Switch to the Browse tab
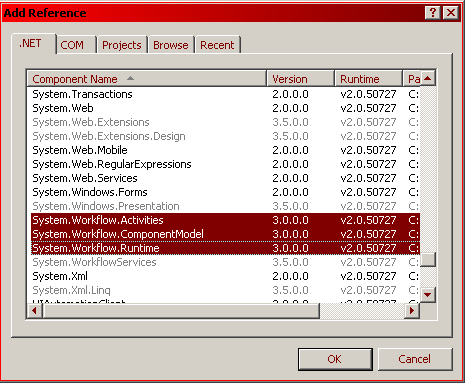This screenshot has width=465, height=383. [171, 45]
